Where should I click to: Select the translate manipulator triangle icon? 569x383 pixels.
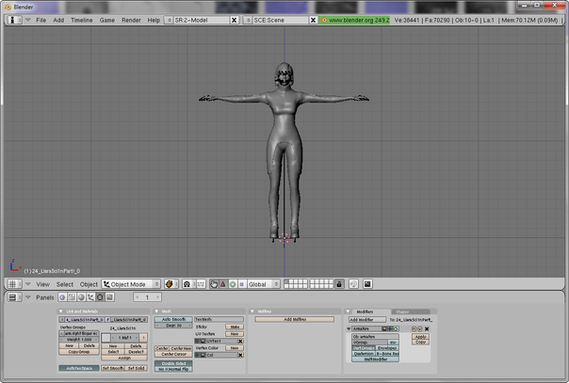(x=223, y=284)
